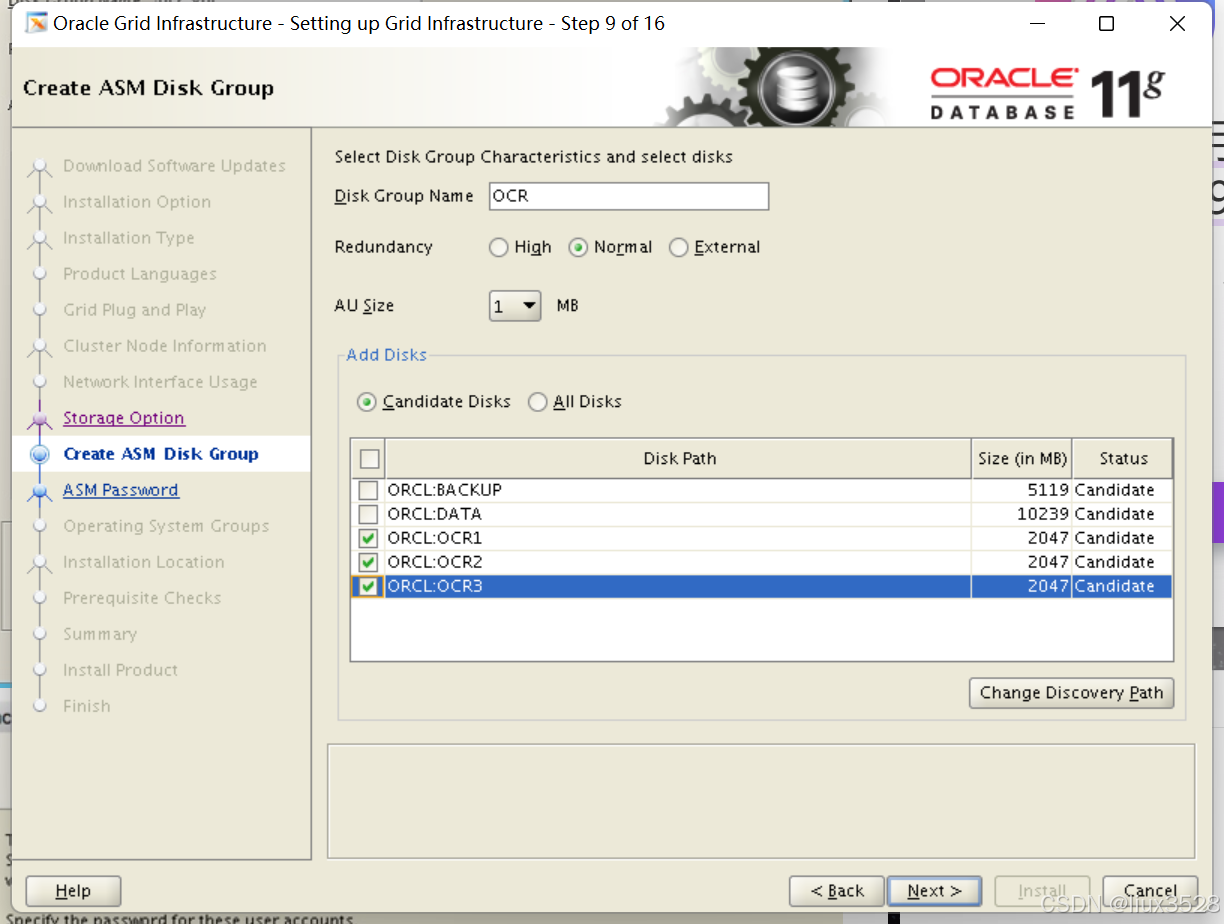Sort by Size (in MB) column header
1224x924 pixels.
click(1022, 459)
